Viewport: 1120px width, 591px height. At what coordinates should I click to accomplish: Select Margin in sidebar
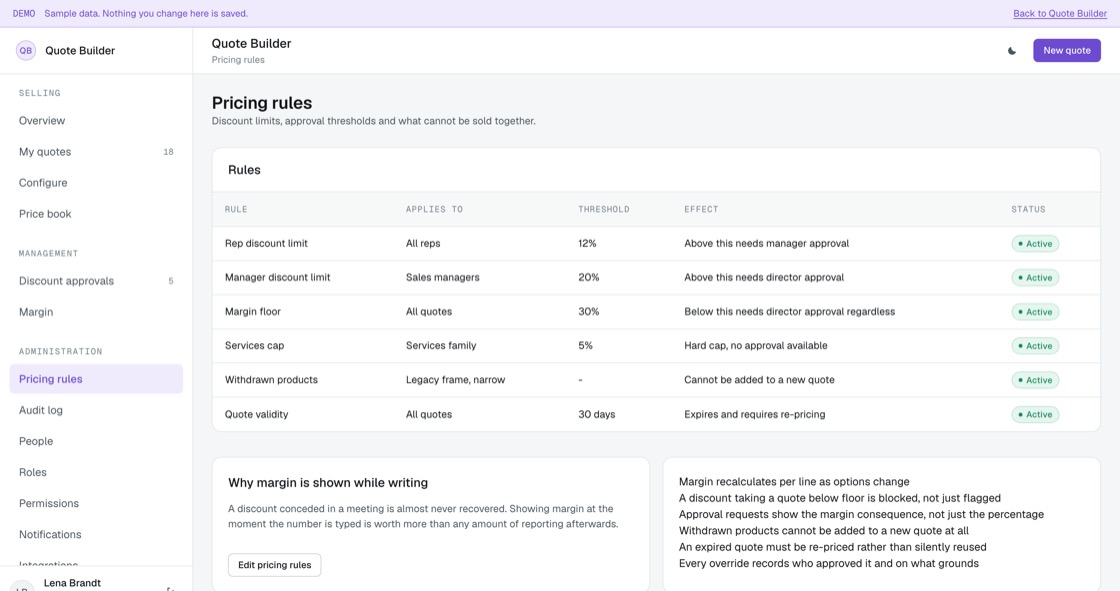pos(96,312)
